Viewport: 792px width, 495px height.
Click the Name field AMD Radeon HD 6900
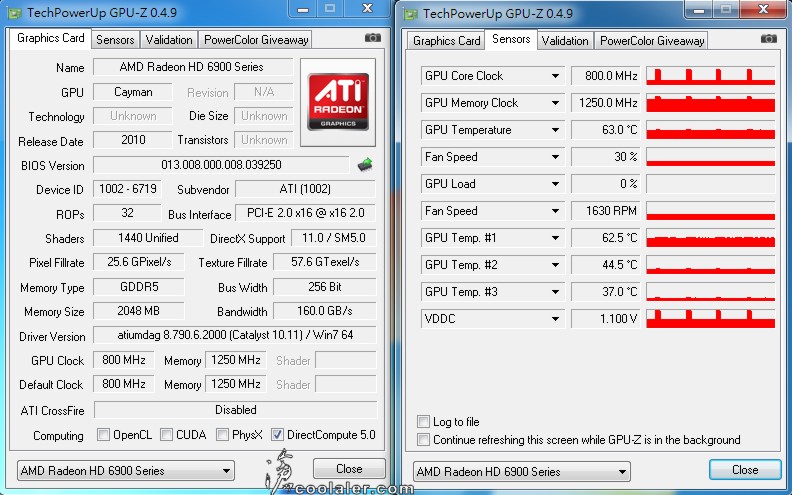coord(192,67)
